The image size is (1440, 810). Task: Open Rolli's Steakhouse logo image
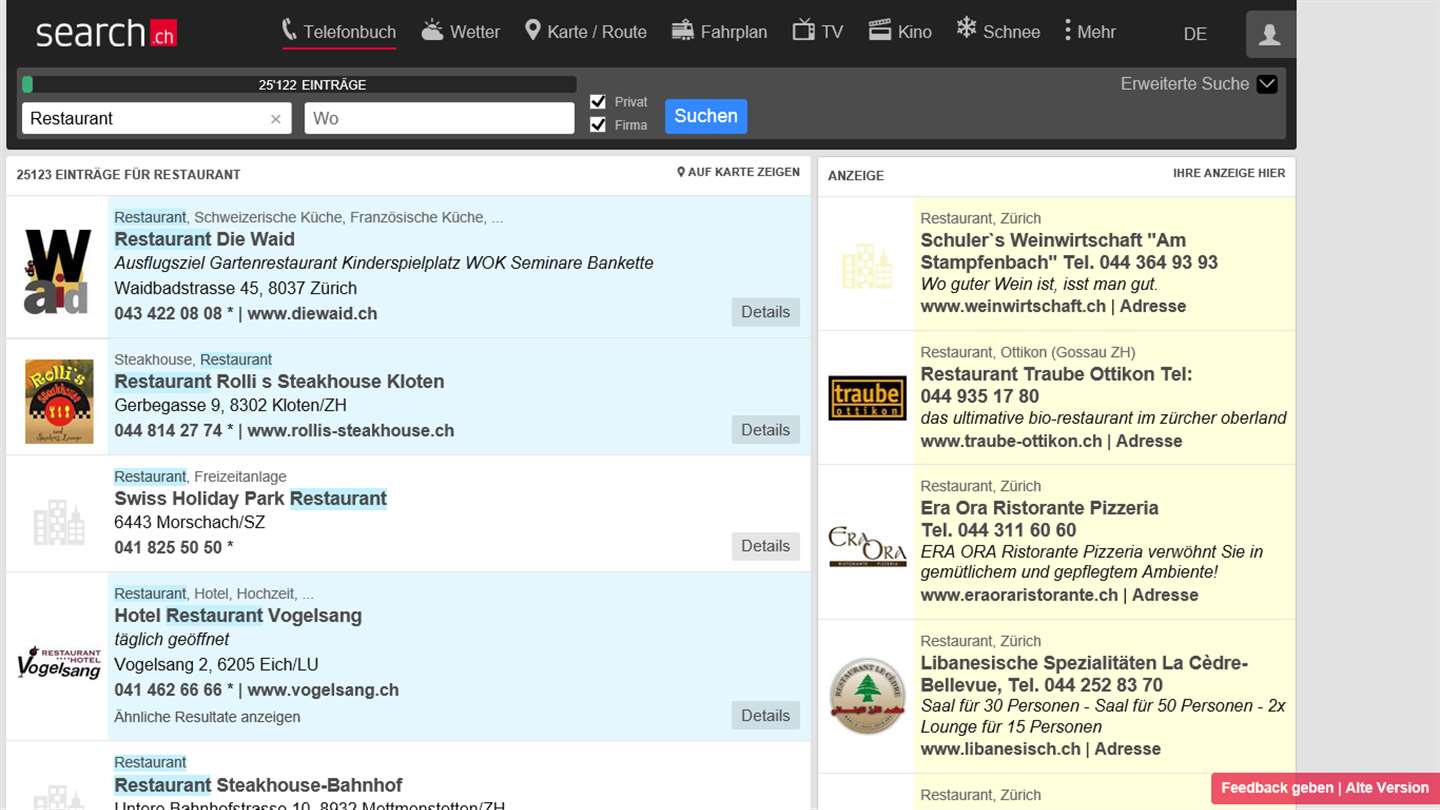point(59,401)
